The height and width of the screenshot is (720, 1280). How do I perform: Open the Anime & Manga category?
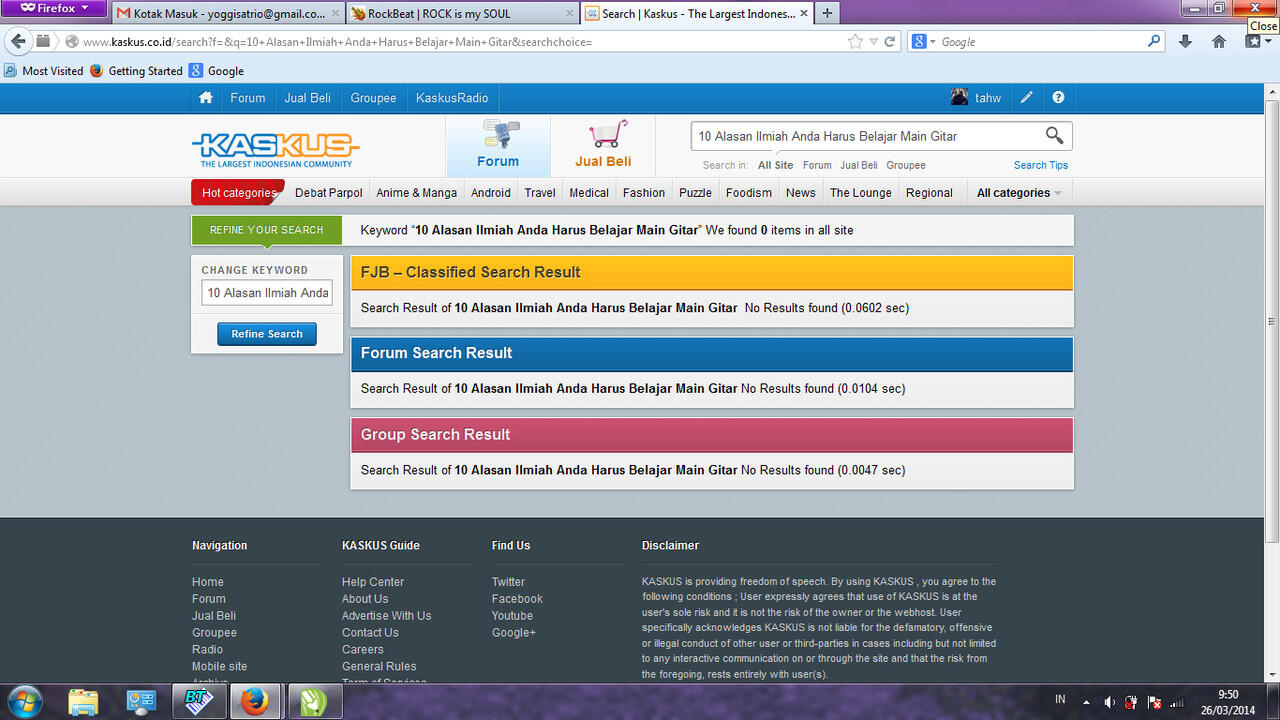coord(416,193)
